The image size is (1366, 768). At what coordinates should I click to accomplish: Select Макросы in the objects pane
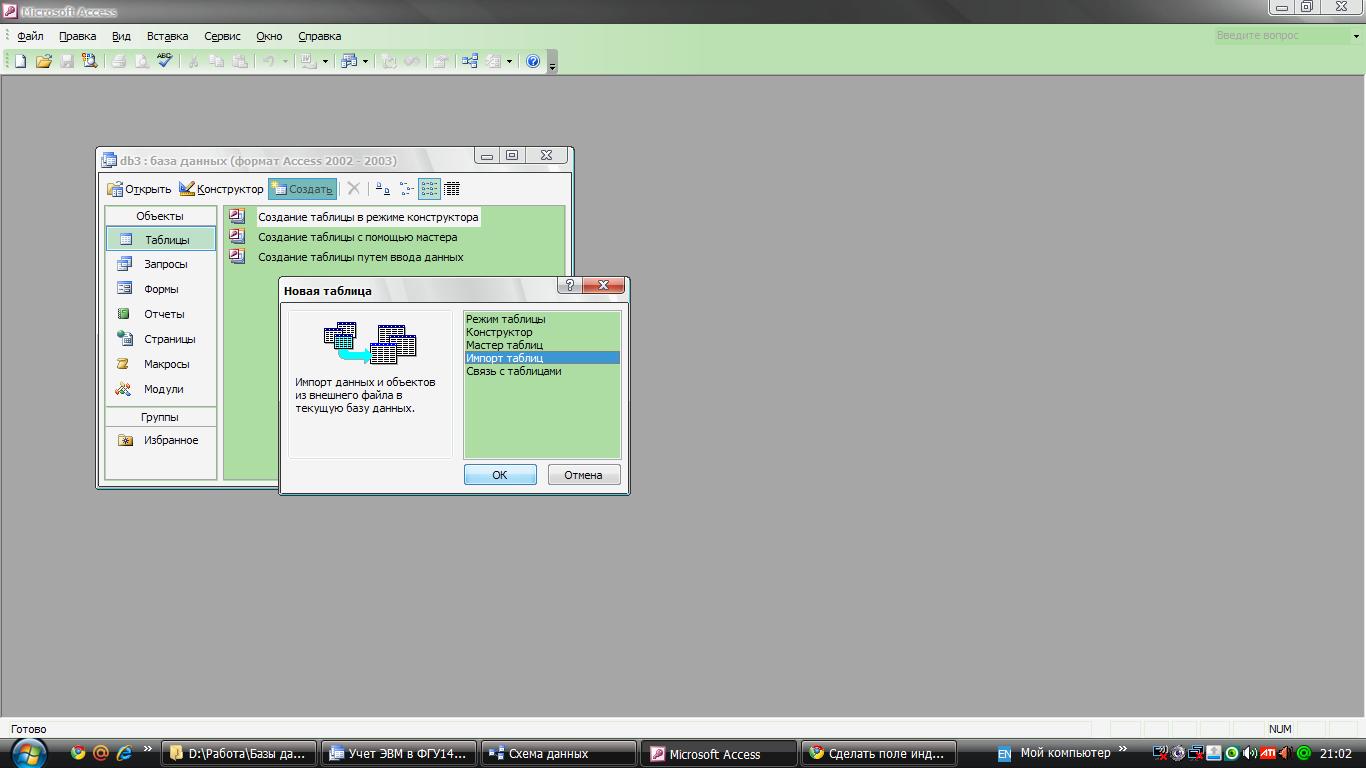pos(160,364)
